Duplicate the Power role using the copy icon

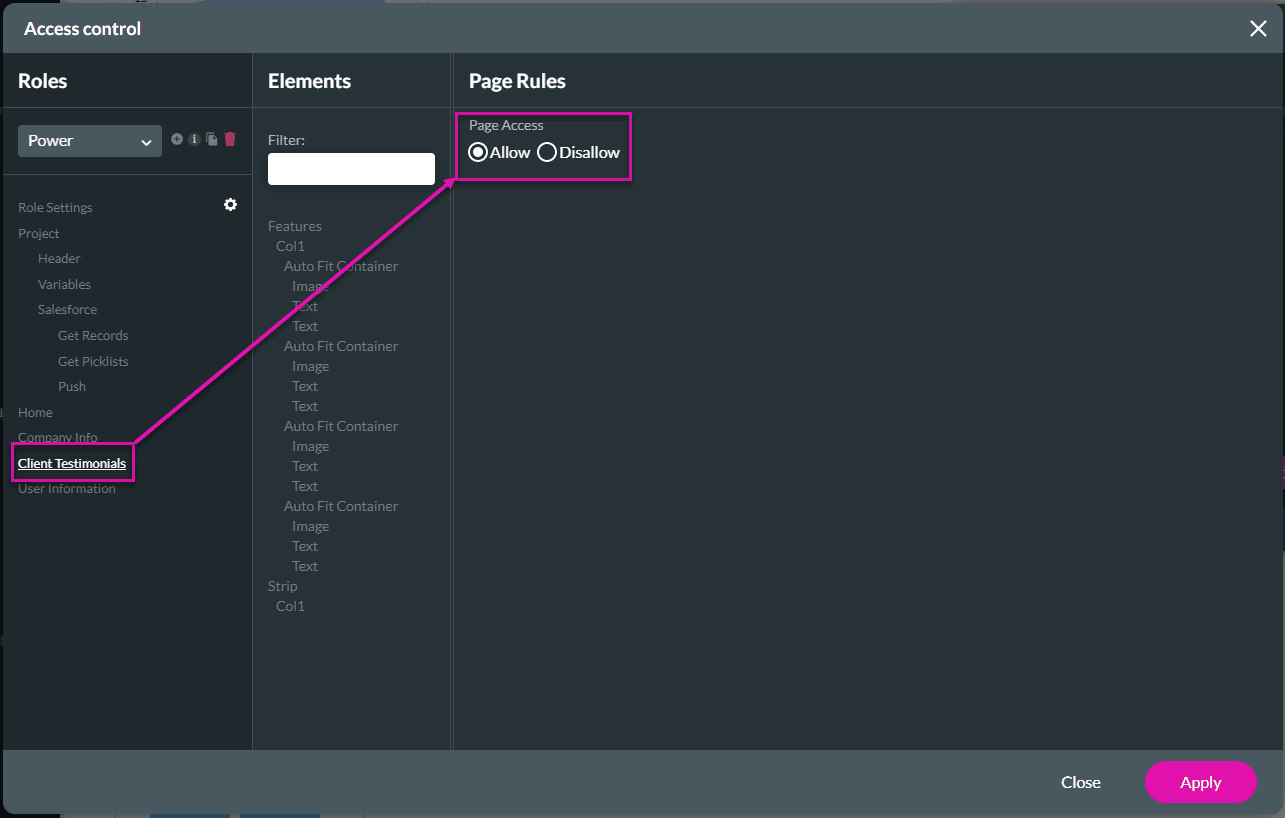tap(212, 139)
